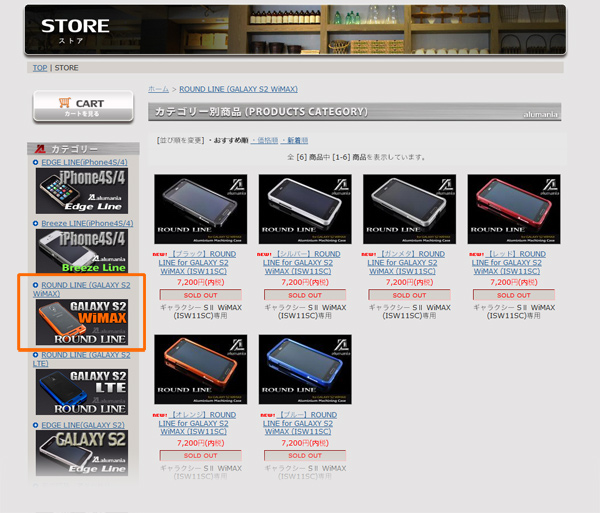Screen dimensions: 600x513
Task: Open 【ブラック】ROUND LINE product title link
Action: pyautogui.click(x=197, y=263)
